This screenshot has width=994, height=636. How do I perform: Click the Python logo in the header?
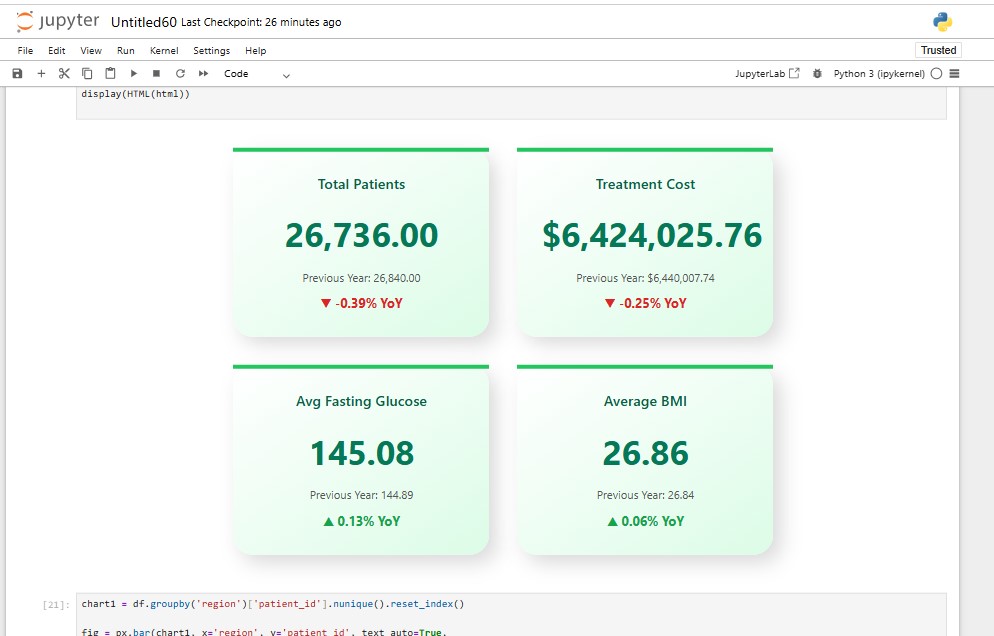coord(943,22)
